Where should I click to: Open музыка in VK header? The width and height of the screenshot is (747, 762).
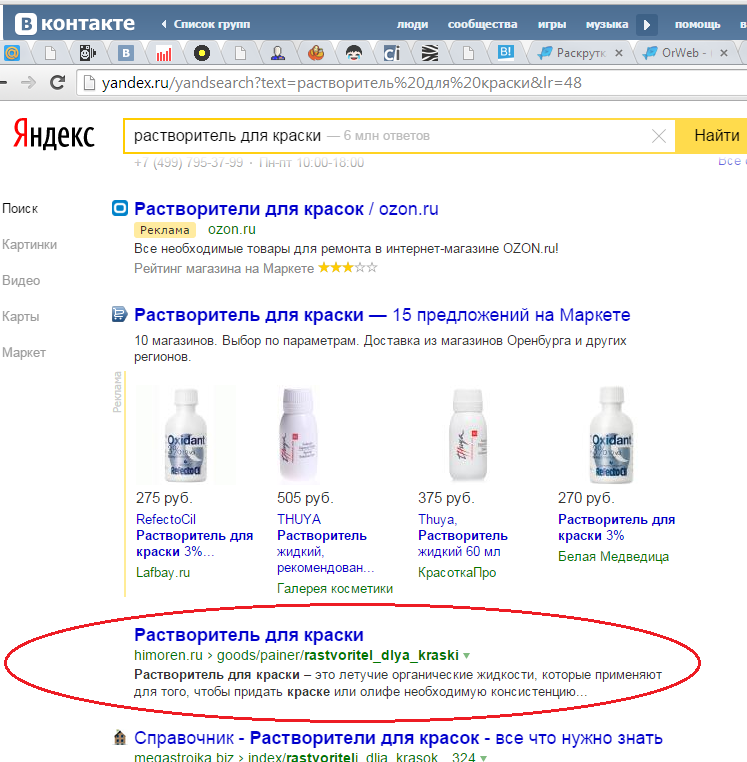[x=607, y=24]
